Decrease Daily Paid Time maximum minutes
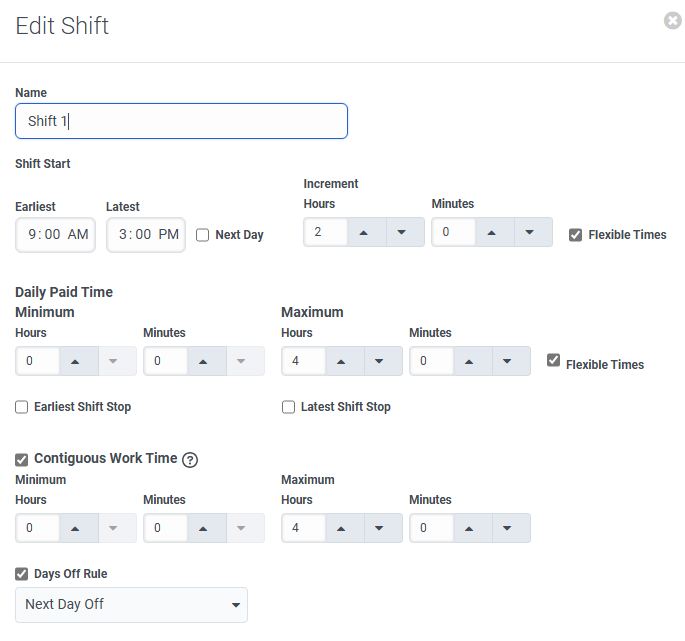The height and width of the screenshot is (641, 685). [x=509, y=361]
